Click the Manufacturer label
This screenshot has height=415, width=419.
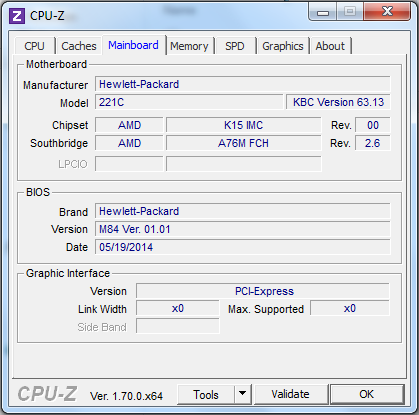coord(56,85)
